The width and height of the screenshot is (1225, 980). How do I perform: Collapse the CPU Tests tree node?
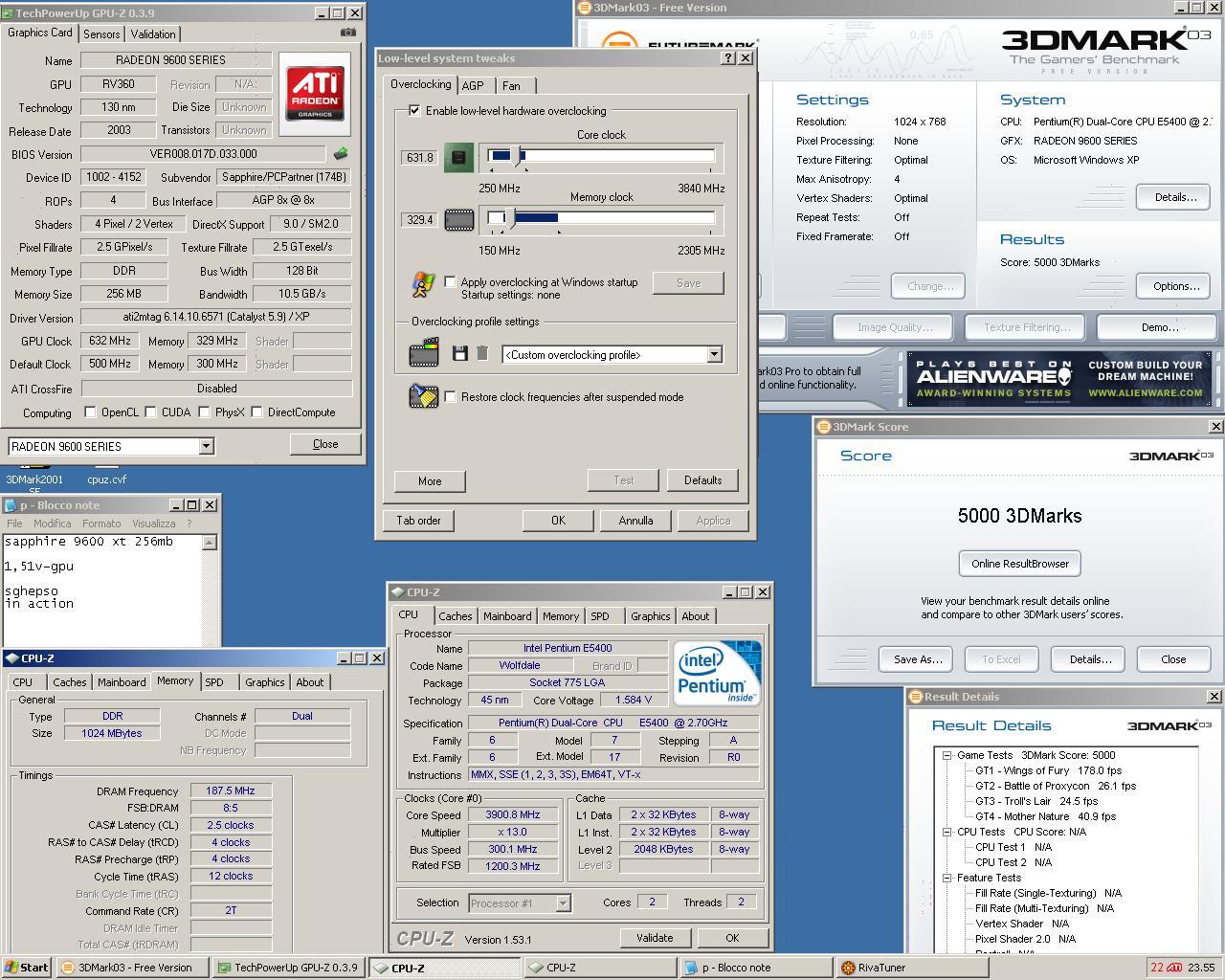click(947, 832)
